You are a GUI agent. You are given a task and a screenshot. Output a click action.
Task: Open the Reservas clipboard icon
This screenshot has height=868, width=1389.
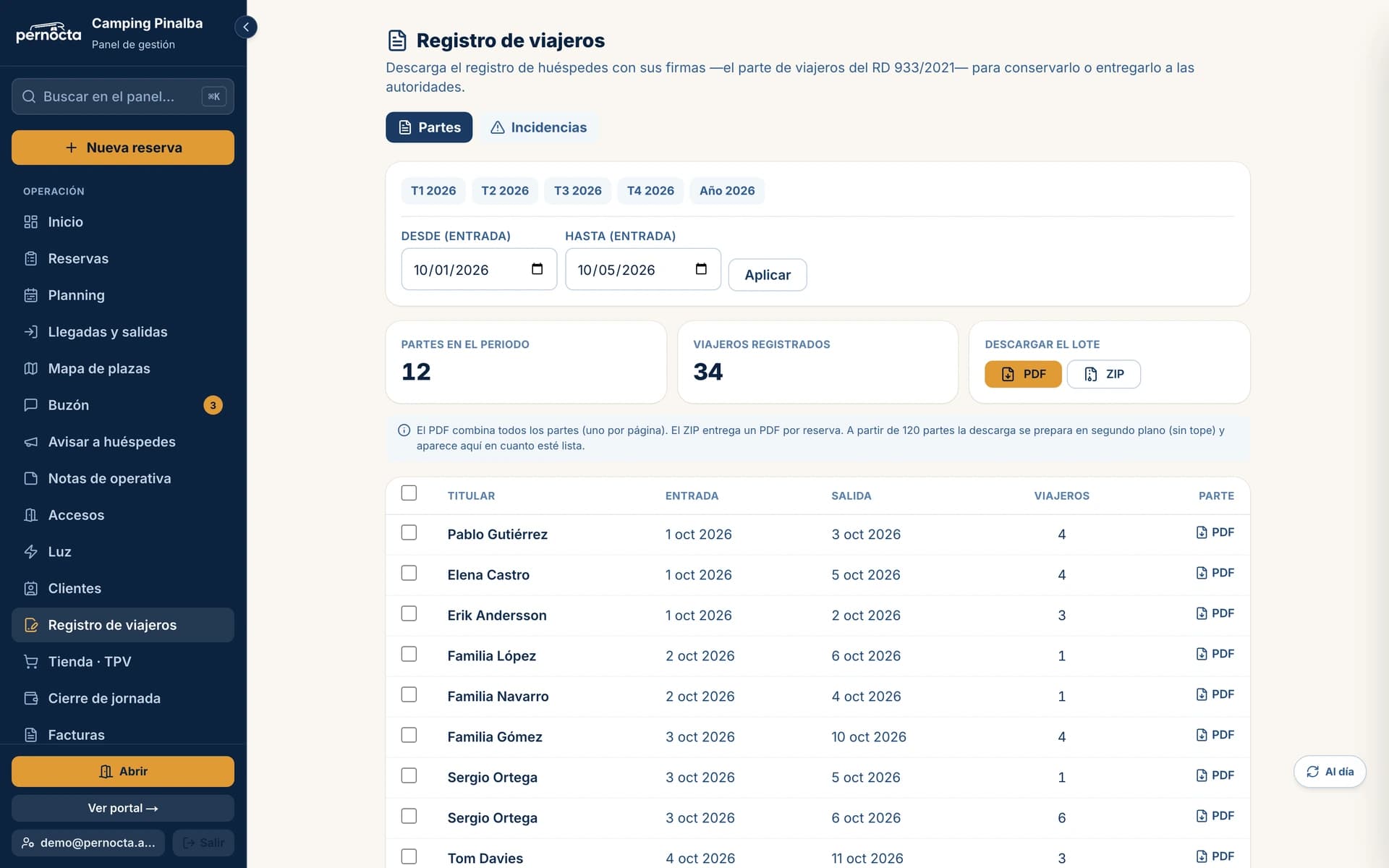tap(30, 258)
